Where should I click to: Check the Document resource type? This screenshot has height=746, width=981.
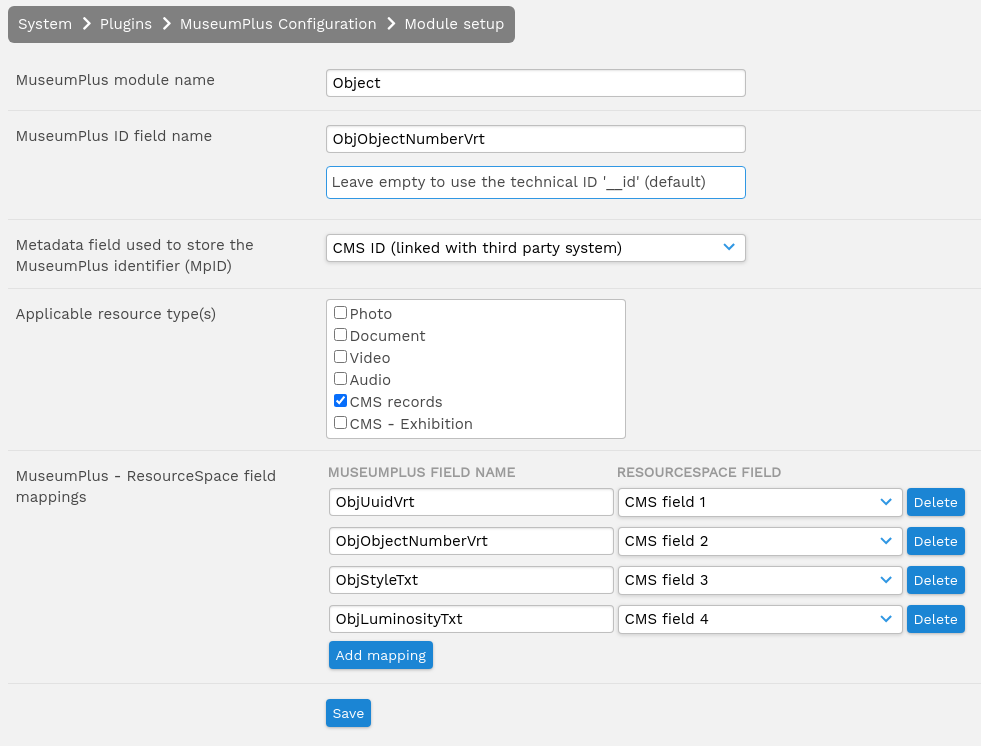(340, 335)
